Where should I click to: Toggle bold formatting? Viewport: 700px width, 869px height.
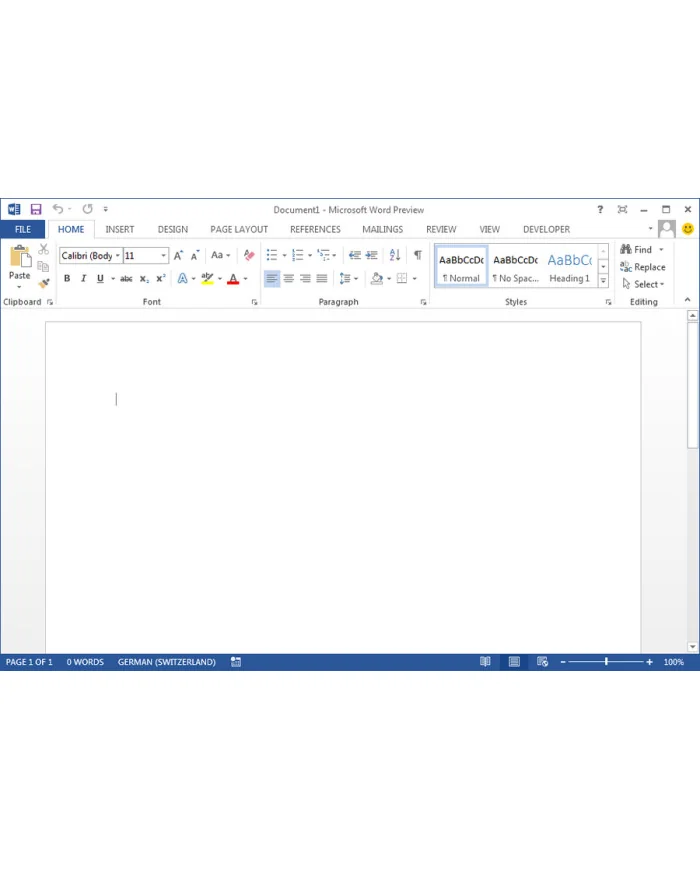[x=67, y=279]
